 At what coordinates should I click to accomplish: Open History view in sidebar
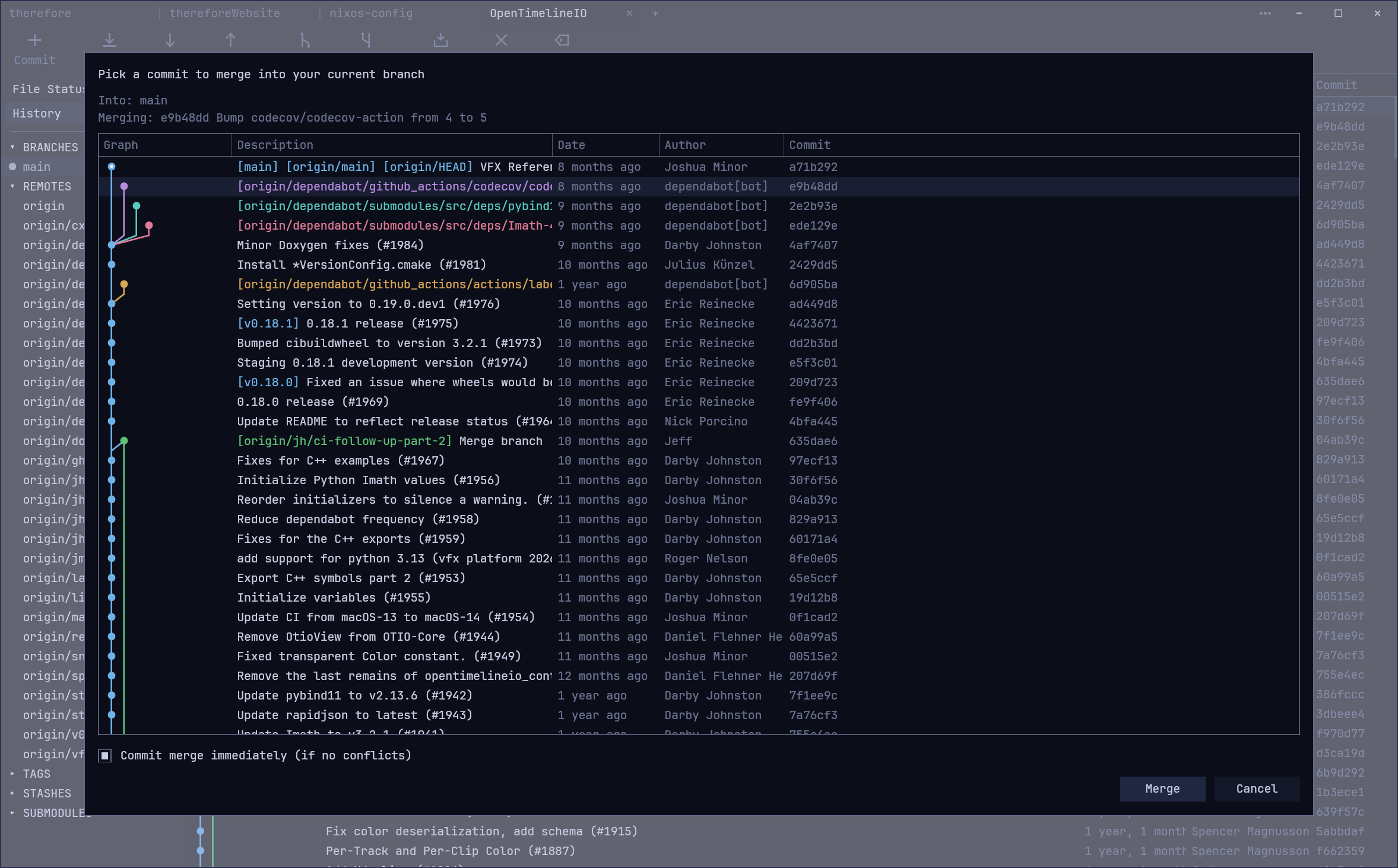pos(45,113)
